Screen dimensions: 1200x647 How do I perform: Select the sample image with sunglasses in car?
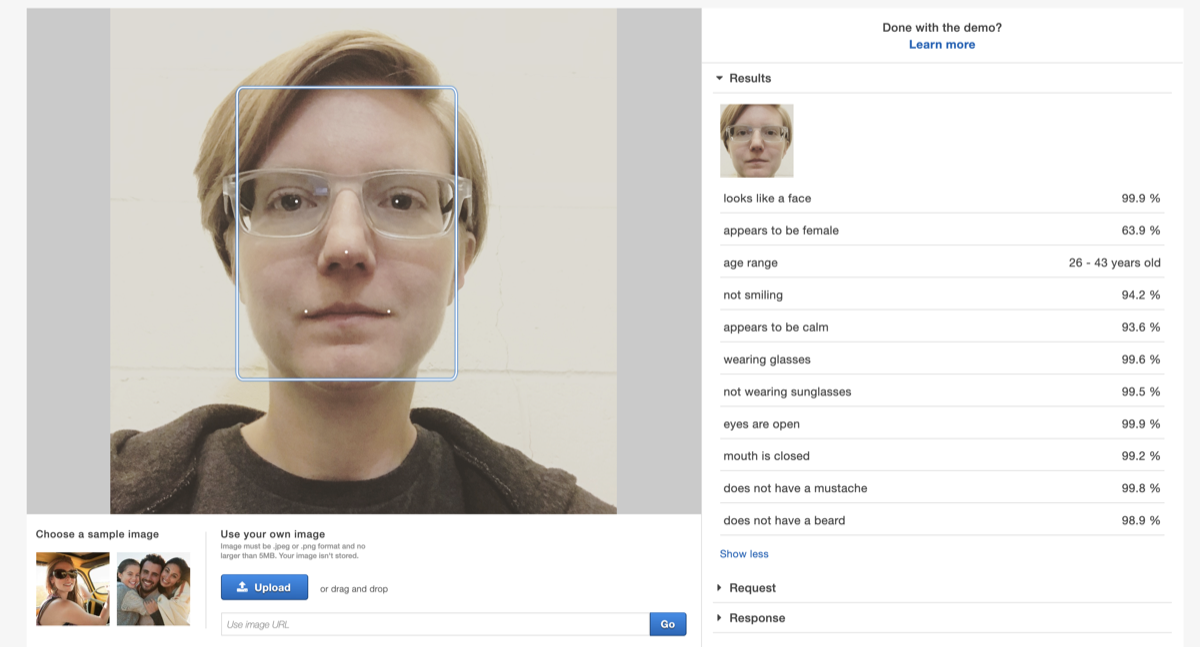(x=73, y=589)
